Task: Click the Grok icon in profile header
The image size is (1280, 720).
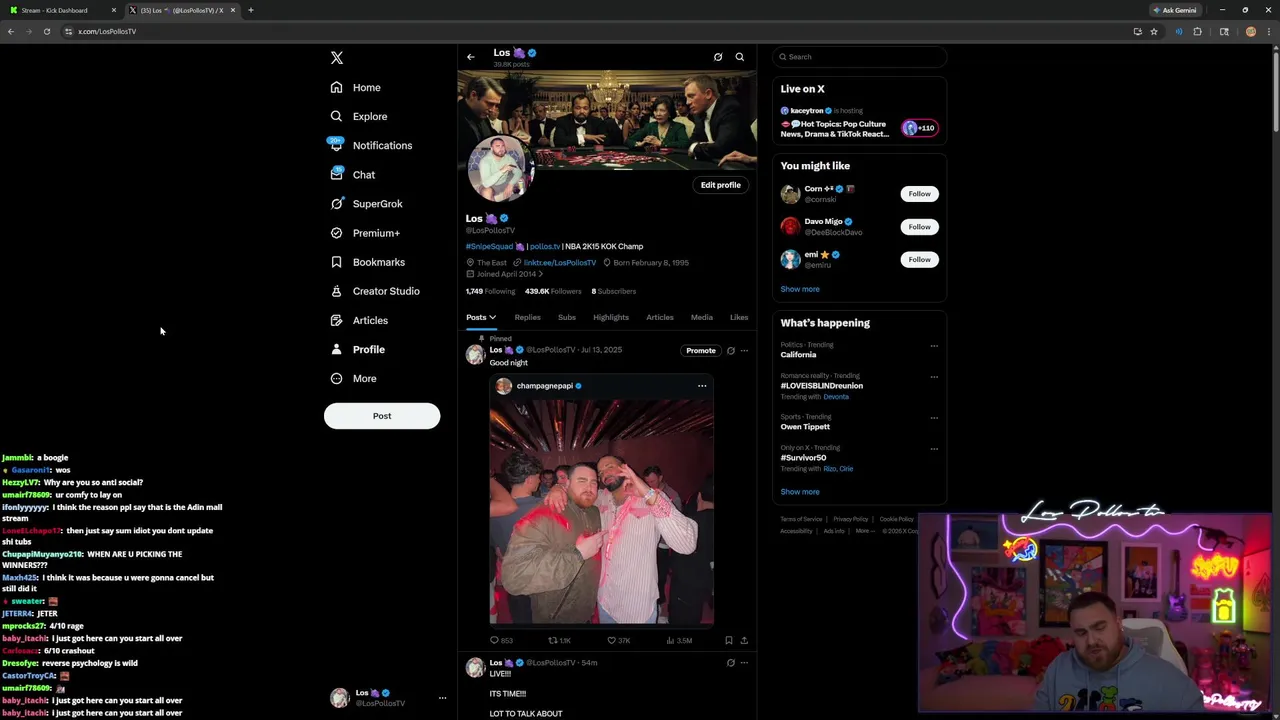Action: 718,57
